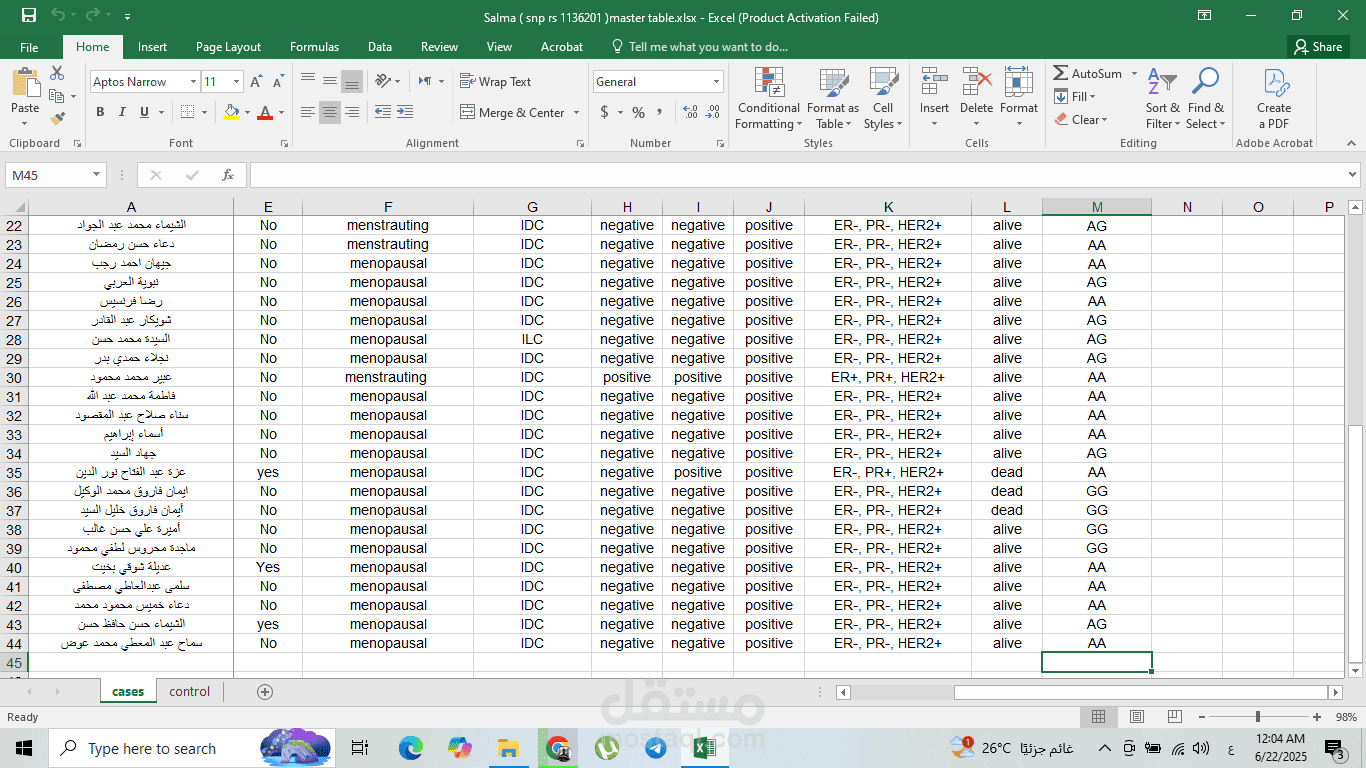Viewport: 1366px width, 768px height.
Task: Apply accounting dollar format
Action: click(604, 112)
